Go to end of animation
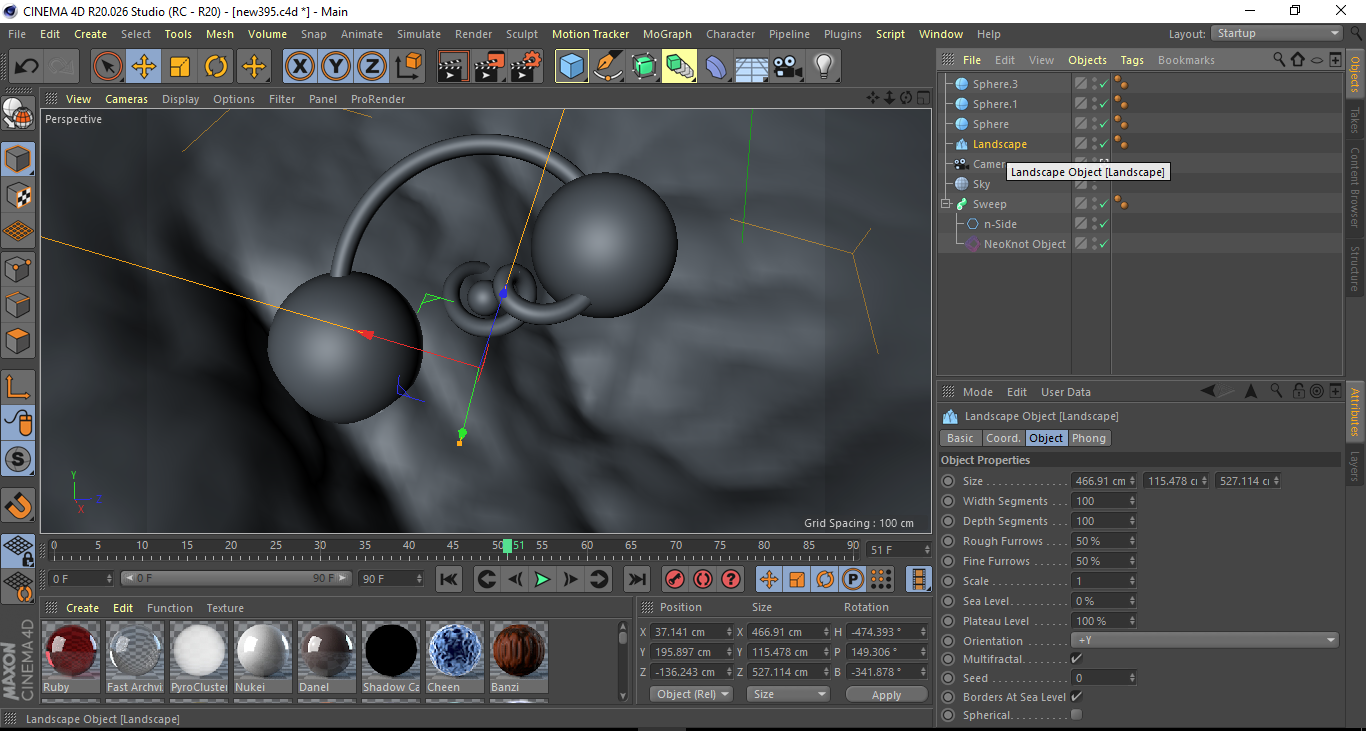 (636, 579)
